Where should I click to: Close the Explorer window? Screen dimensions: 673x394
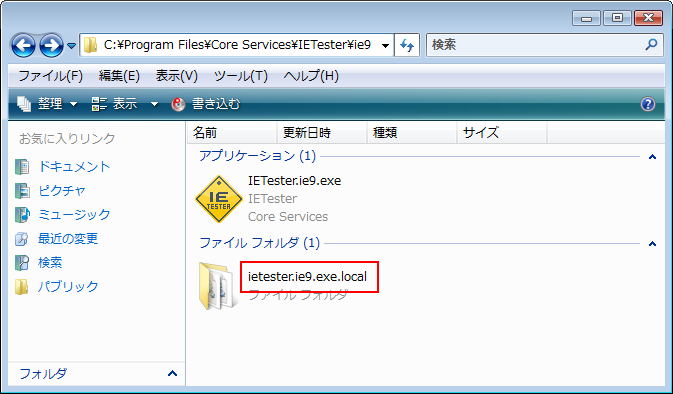pos(649,18)
